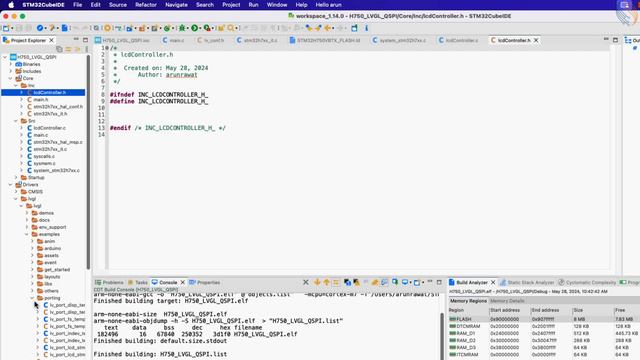The image size is (640, 360).
Task: Maximize the Console panel
Action: click(439, 282)
